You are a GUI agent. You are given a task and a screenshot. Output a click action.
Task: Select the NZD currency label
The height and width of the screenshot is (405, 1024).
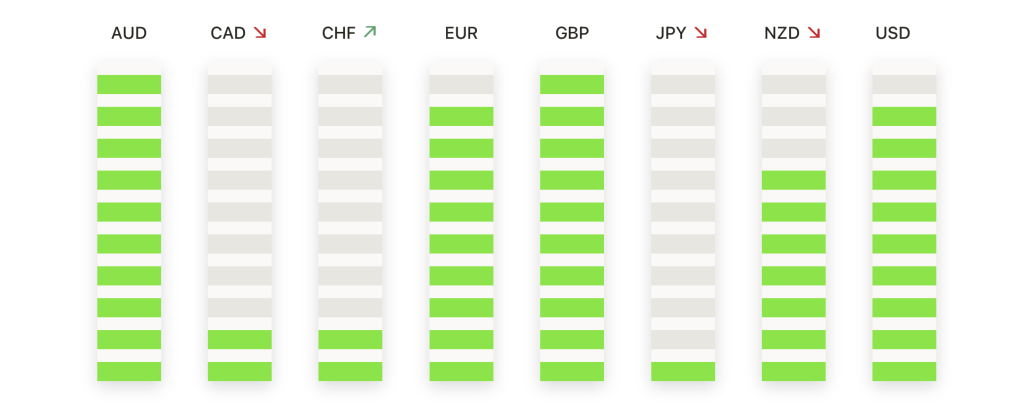pyautogui.click(x=781, y=34)
